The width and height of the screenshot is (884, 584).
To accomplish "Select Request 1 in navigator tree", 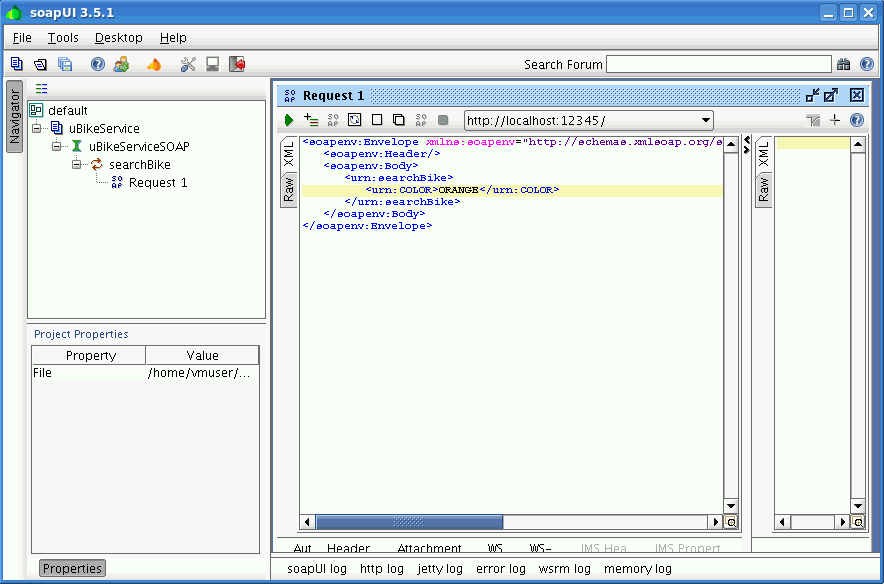I will [x=158, y=183].
